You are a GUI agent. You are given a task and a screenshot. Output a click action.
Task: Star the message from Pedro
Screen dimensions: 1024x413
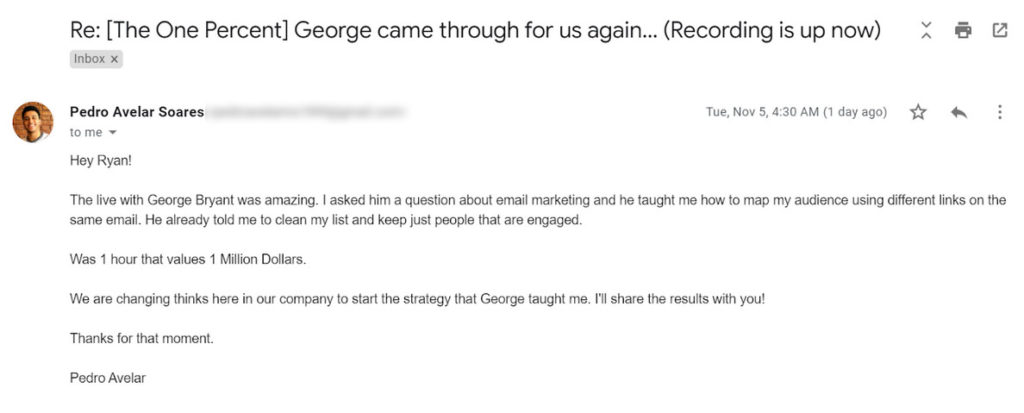[x=918, y=112]
